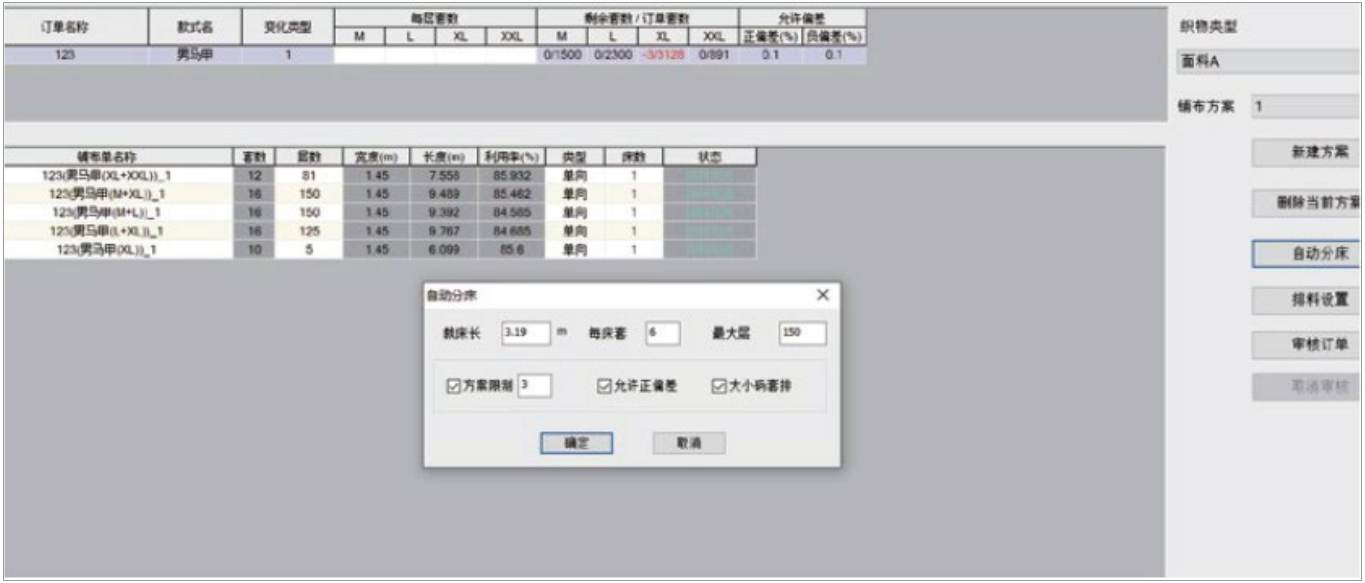Click layer count 125
1365x583 pixels.
pos(308,231)
